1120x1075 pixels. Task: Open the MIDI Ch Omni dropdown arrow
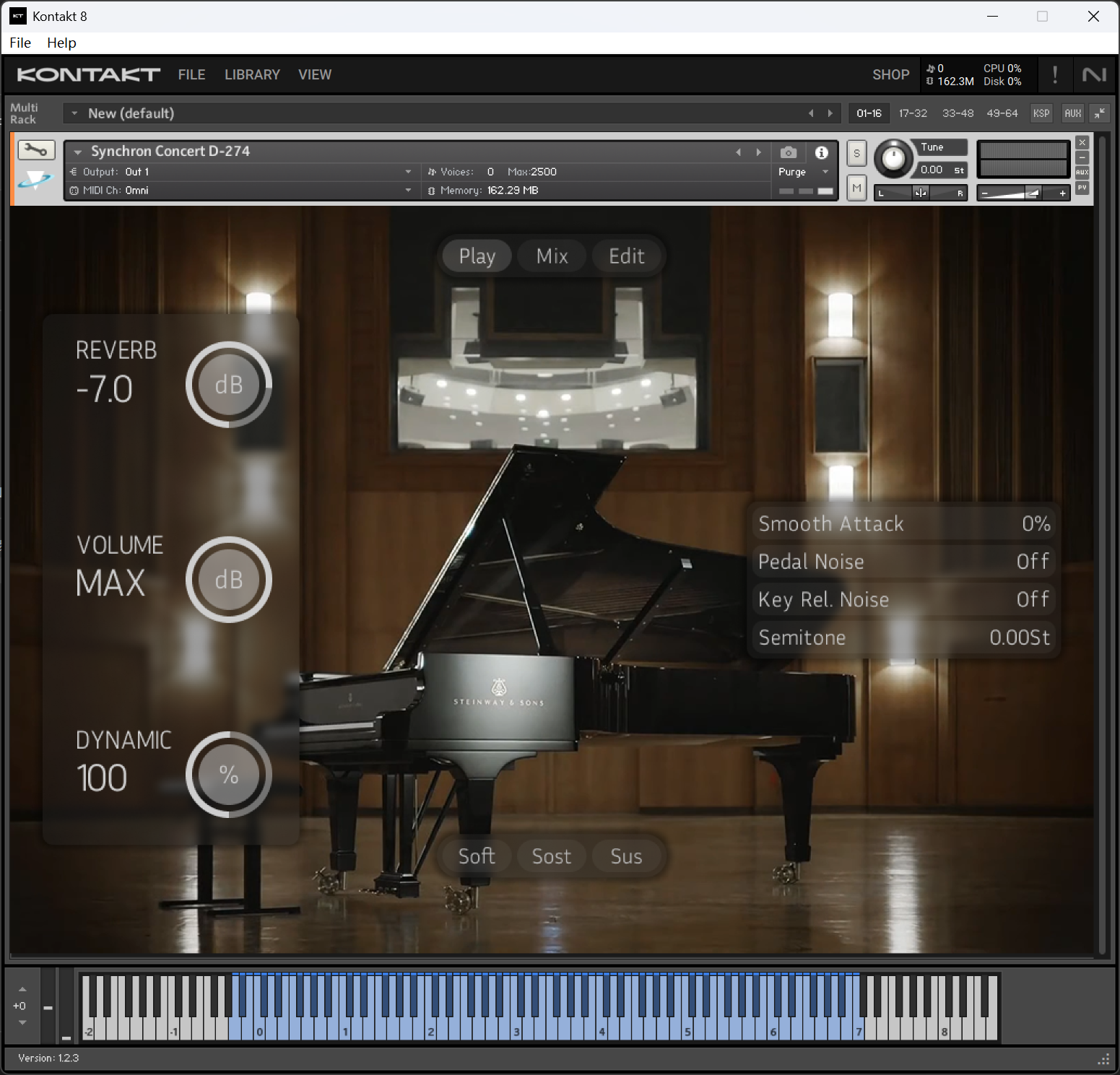[x=408, y=191]
